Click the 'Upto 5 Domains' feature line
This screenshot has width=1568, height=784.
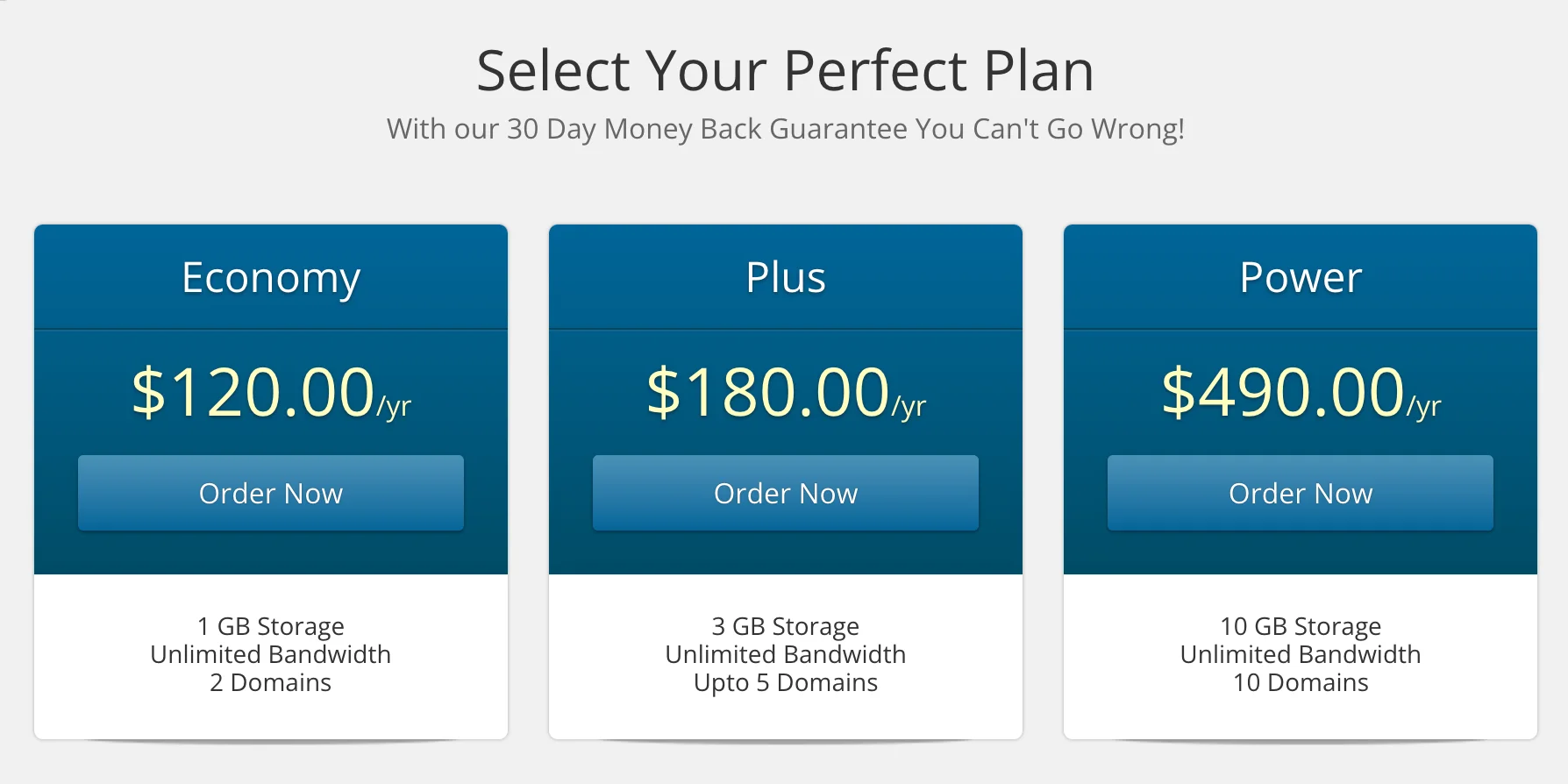point(786,682)
